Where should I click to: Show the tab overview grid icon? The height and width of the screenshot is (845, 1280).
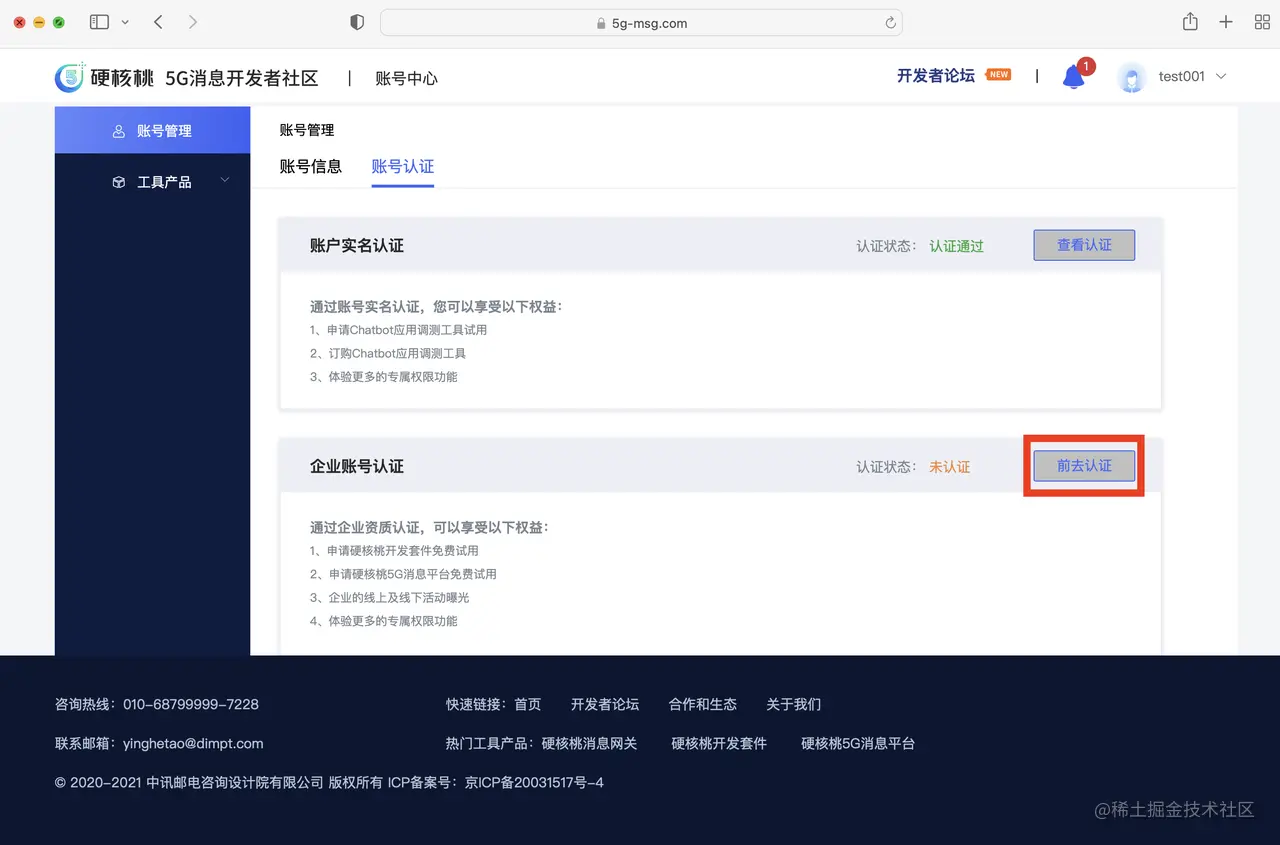pos(1262,22)
